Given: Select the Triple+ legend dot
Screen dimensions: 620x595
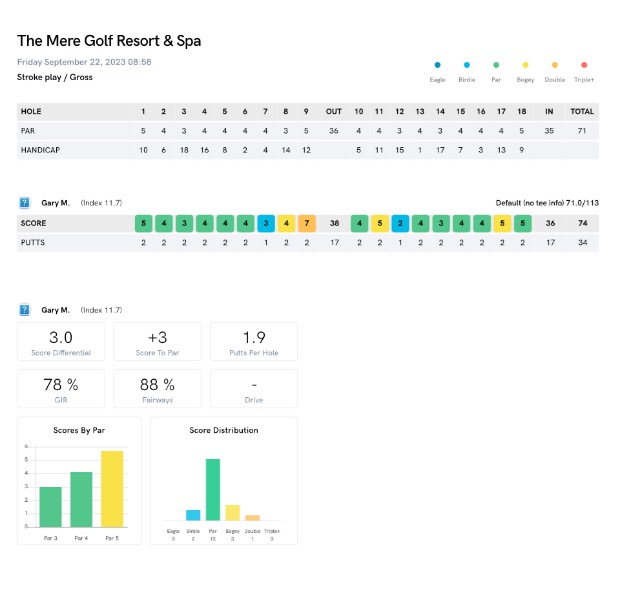Looking at the screenshot, I should point(584,65).
